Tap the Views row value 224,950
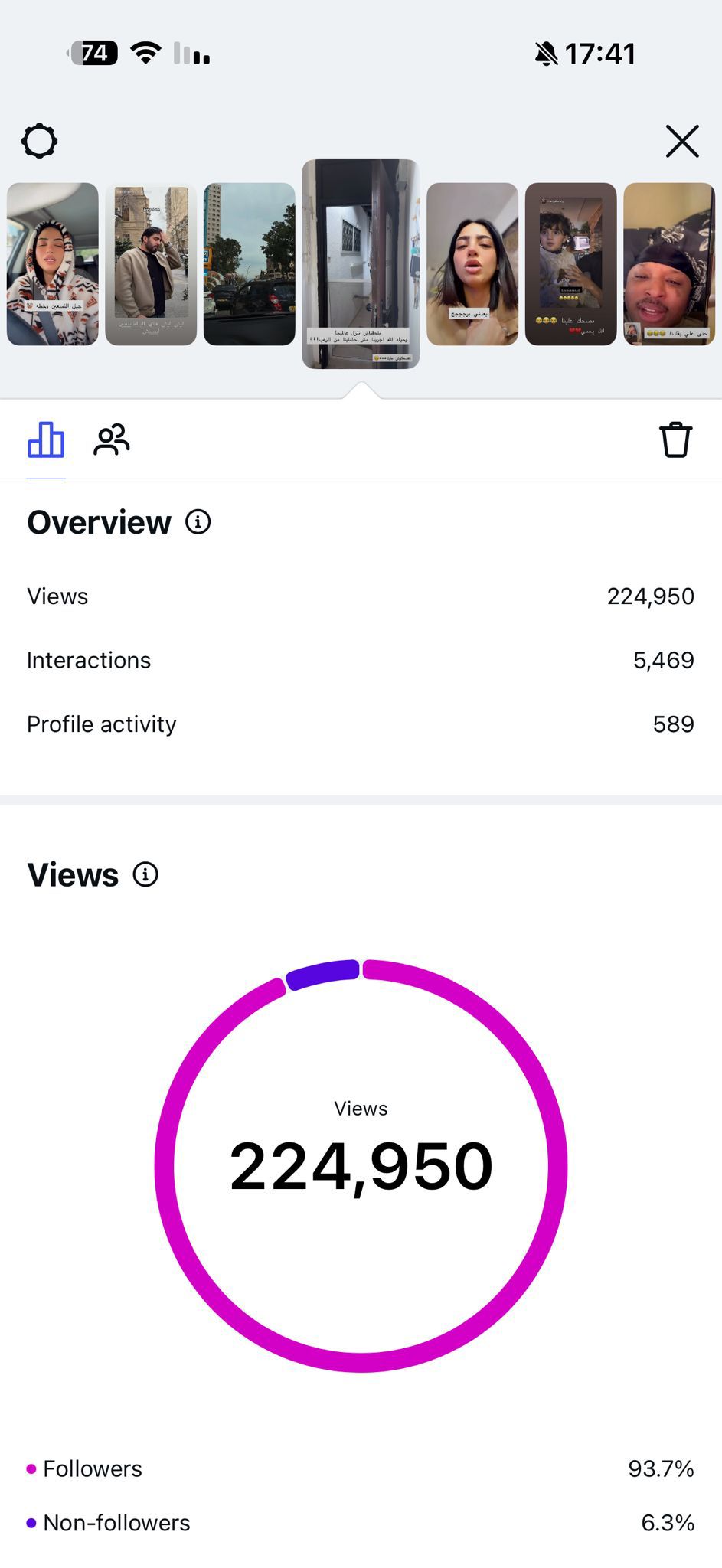Image resolution: width=722 pixels, height=1568 pixels. click(x=651, y=596)
